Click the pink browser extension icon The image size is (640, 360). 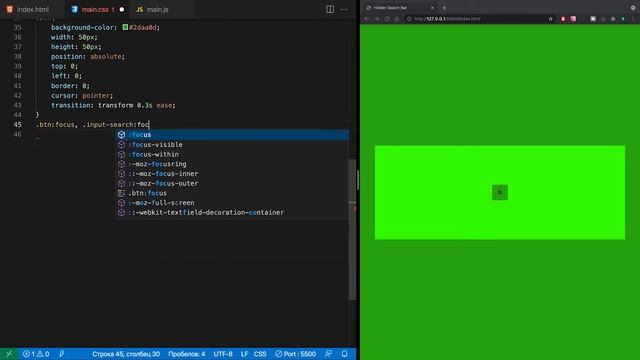[x=573, y=19]
